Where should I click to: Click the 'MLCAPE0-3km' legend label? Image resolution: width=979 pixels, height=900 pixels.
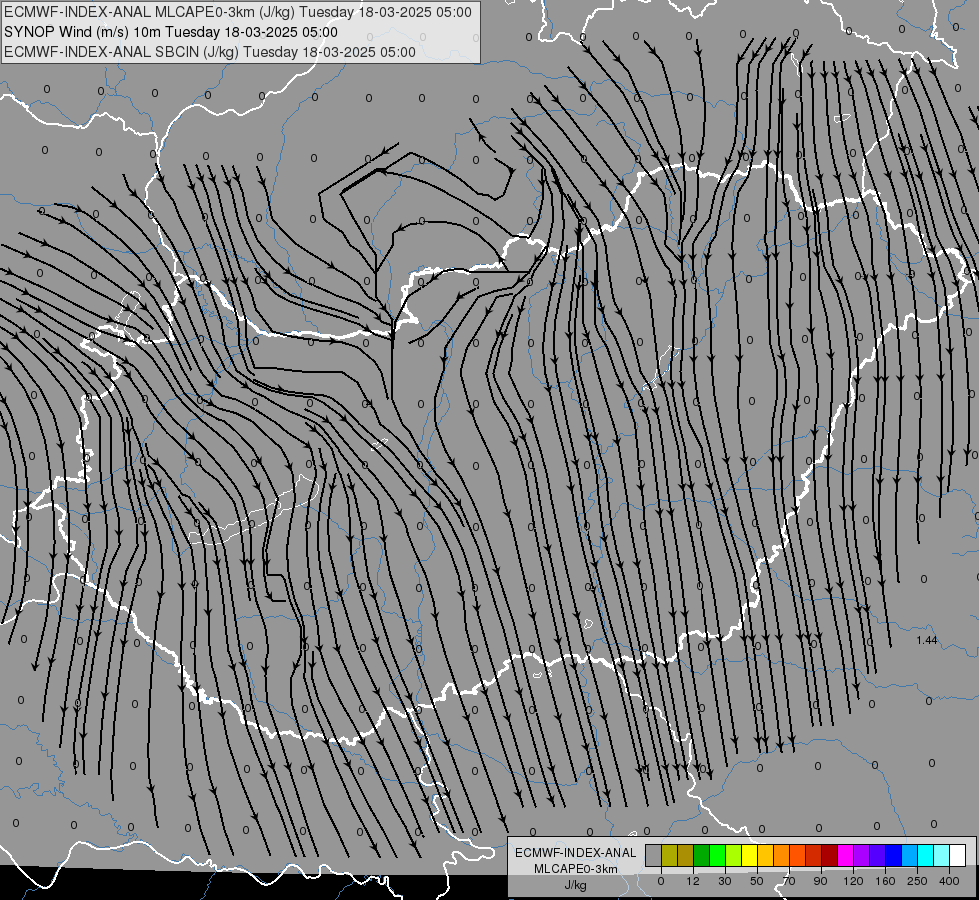pyautogui.click(x=576, y=869)
